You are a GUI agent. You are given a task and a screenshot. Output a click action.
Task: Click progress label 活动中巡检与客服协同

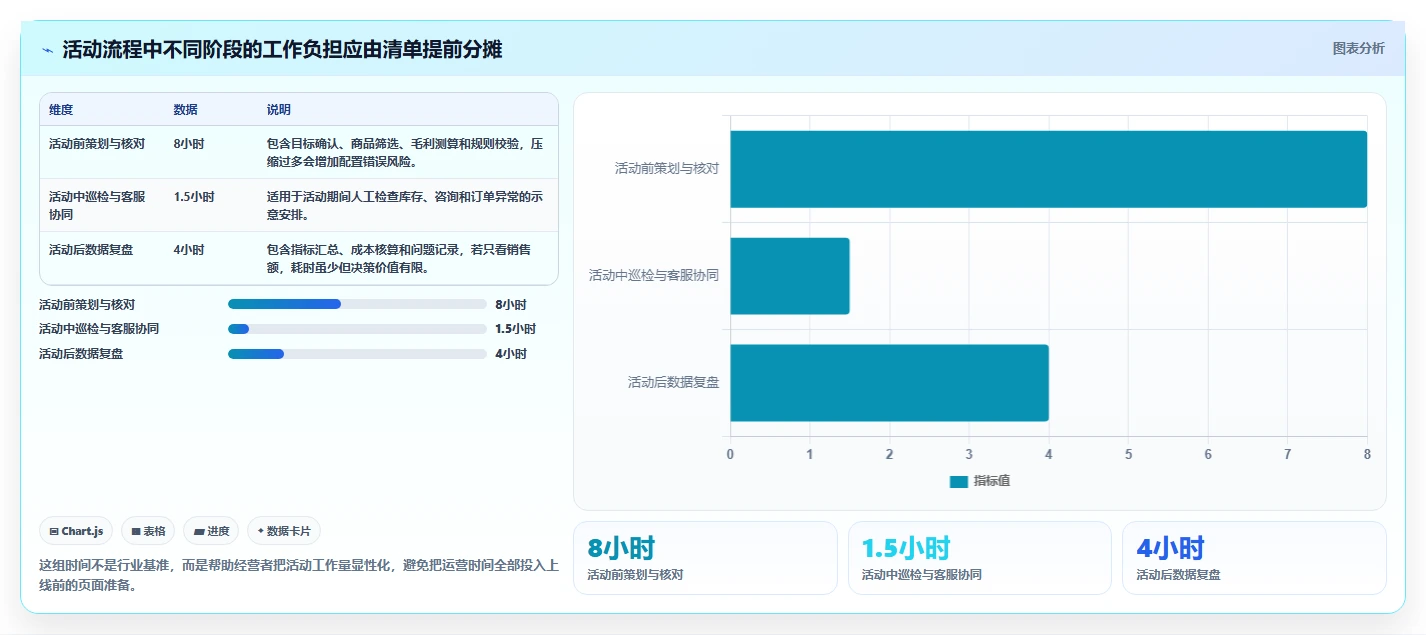[99, 329]
